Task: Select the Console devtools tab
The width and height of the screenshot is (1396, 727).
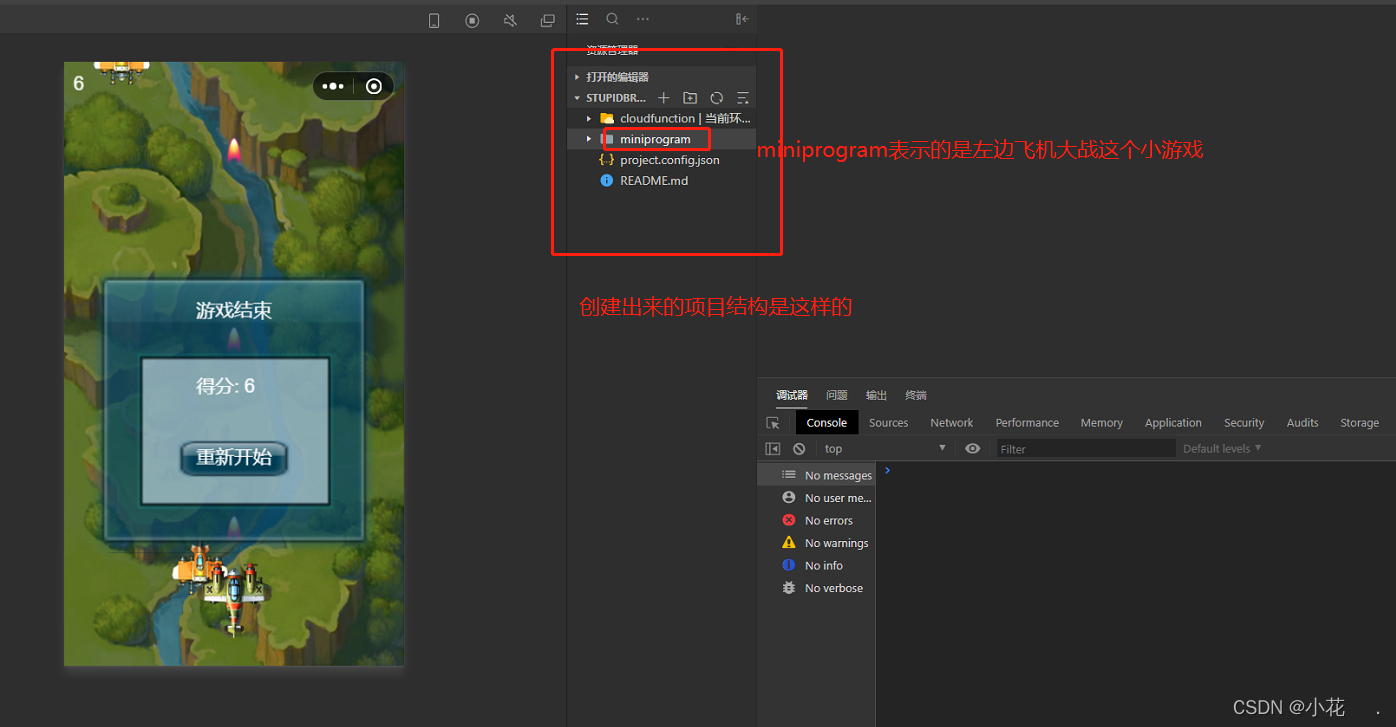Action: click(827, 423)
